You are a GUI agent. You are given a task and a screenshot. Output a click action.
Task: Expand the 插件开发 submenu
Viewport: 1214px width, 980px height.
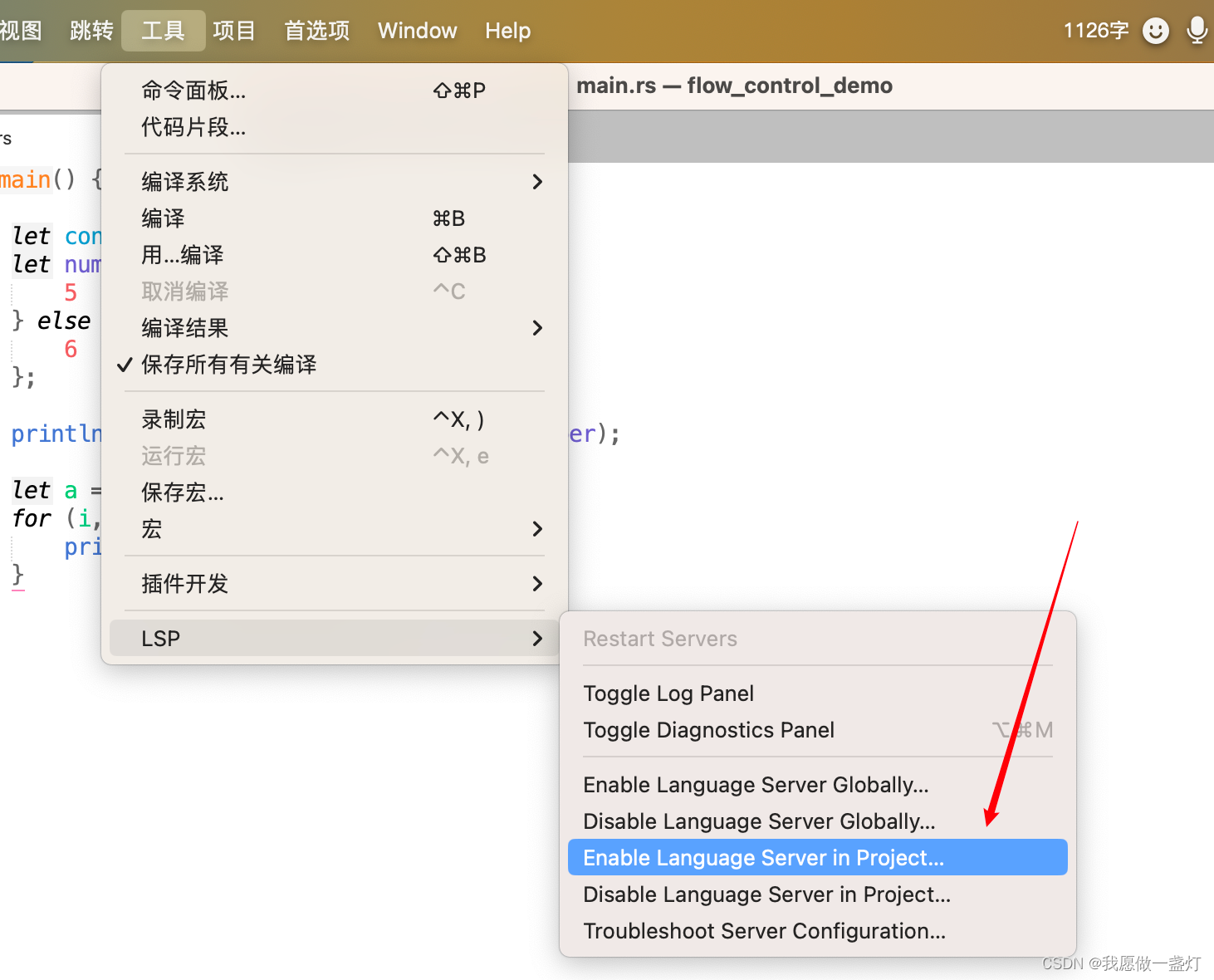[x=184, y=584]
